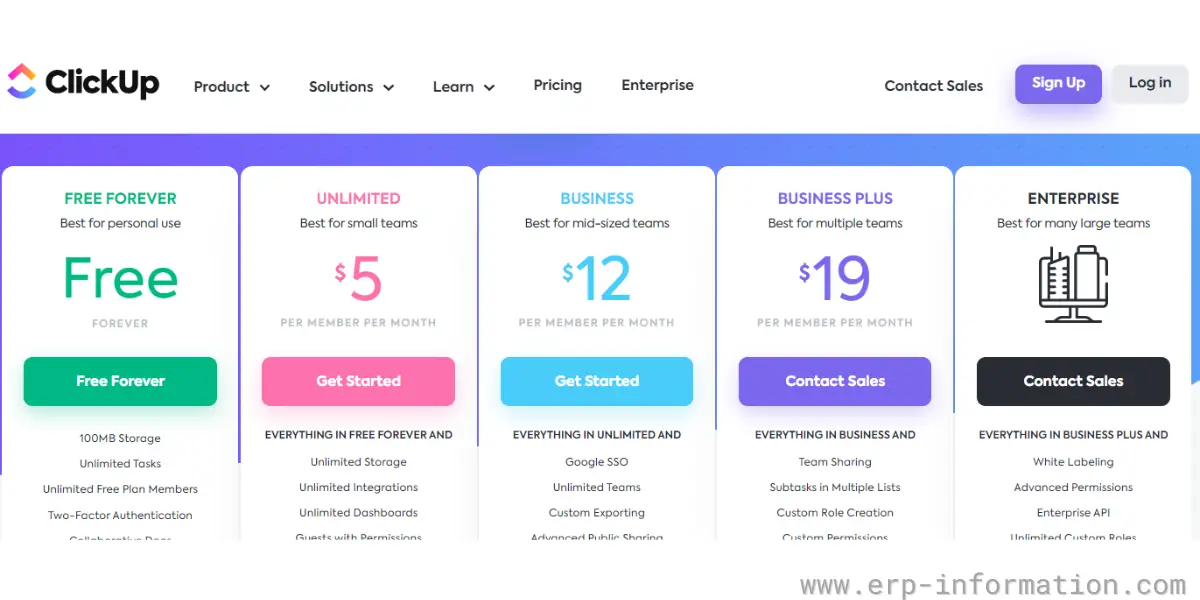Select the $5 Unlimited plan price
Image resolution: width=1200 pixels, height=600 pixels.
coord(358,280)
